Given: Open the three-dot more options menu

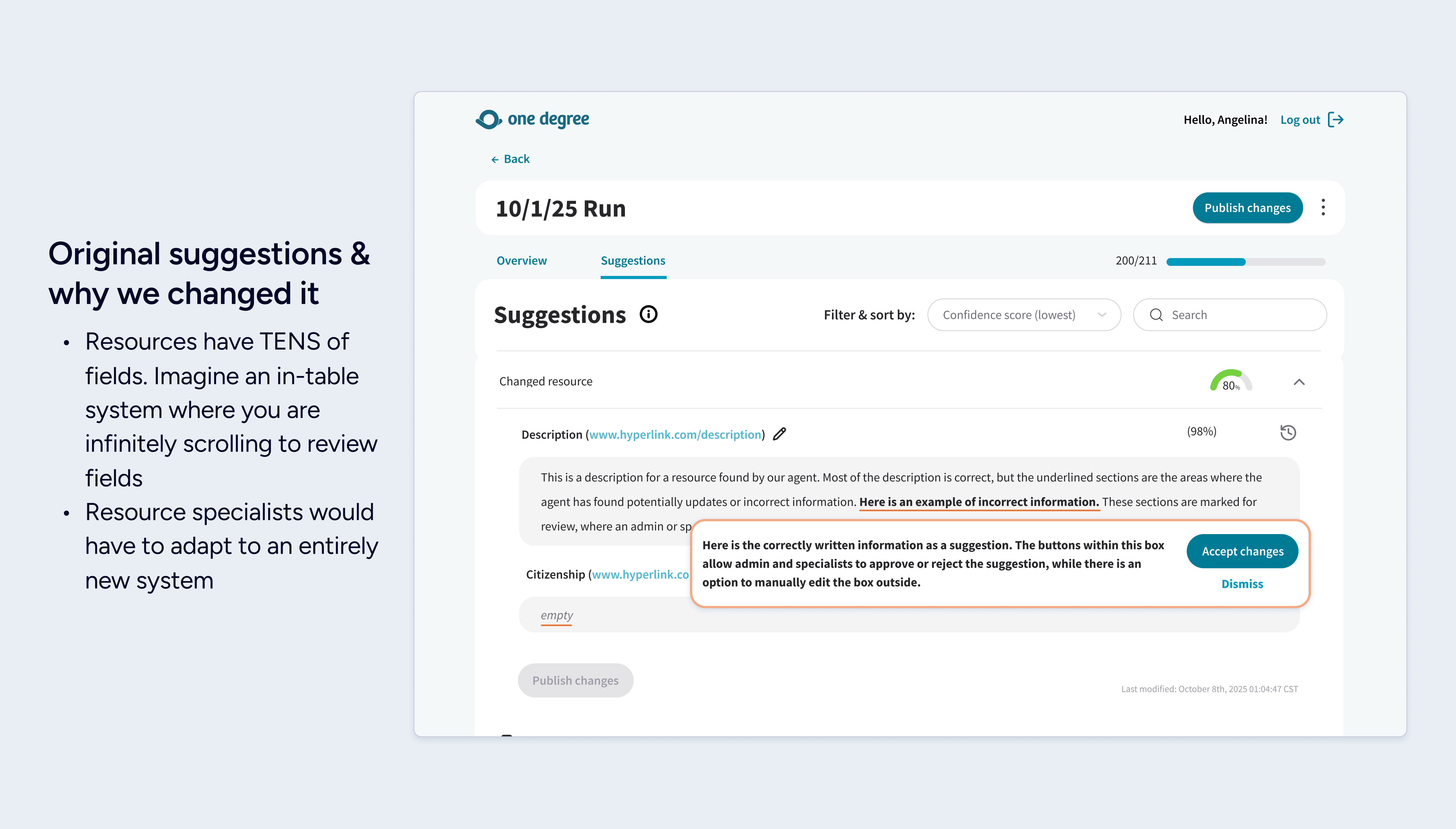Looking at the screenshot, I should pyautogui.click(x=1323, y=207).
